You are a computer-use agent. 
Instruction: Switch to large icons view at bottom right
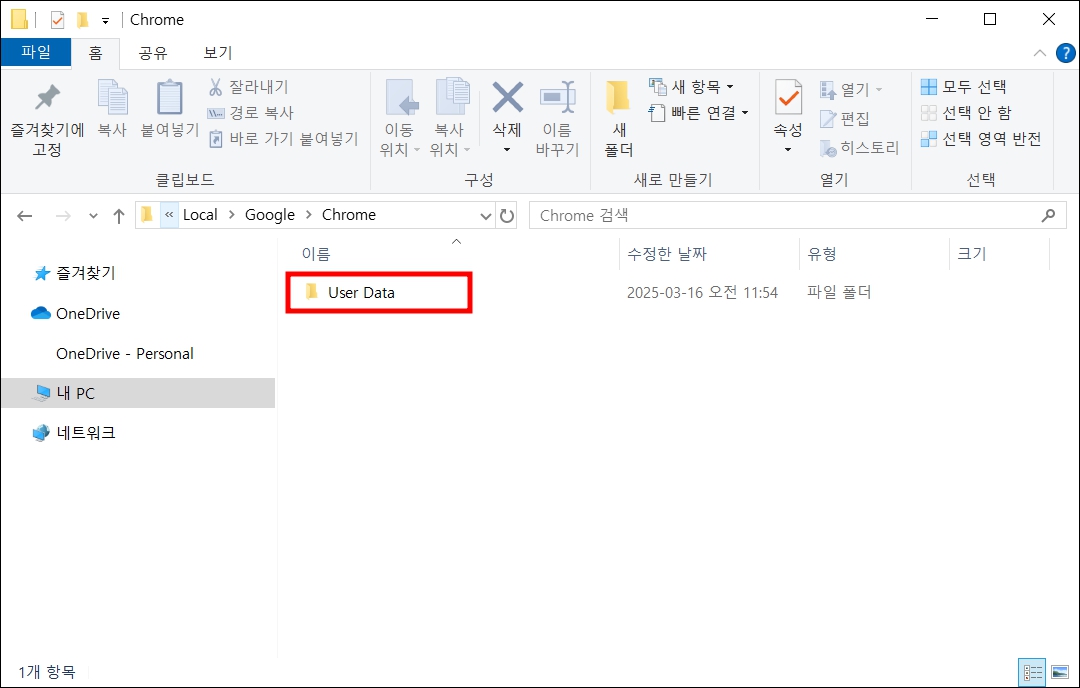(x=1062, y=672)
